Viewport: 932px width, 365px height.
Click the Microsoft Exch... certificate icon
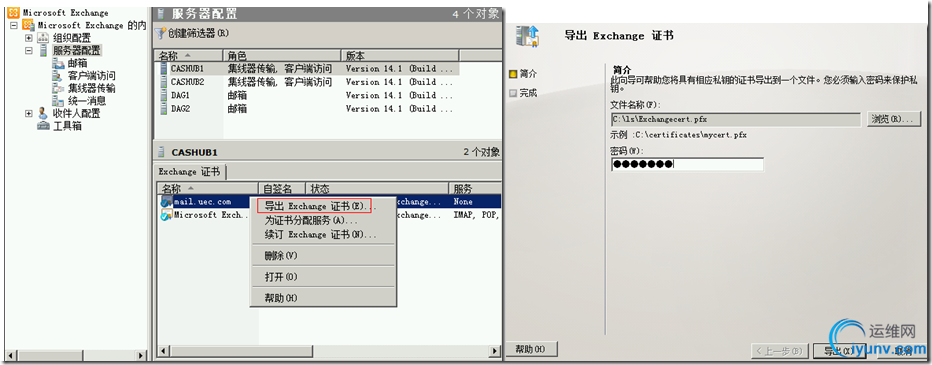click(x=166, y=215)
